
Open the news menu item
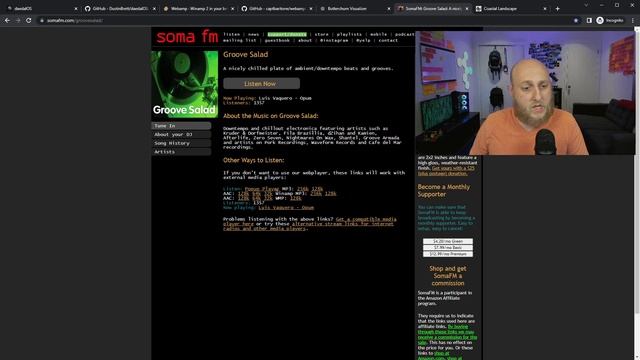tap(253, 34)
